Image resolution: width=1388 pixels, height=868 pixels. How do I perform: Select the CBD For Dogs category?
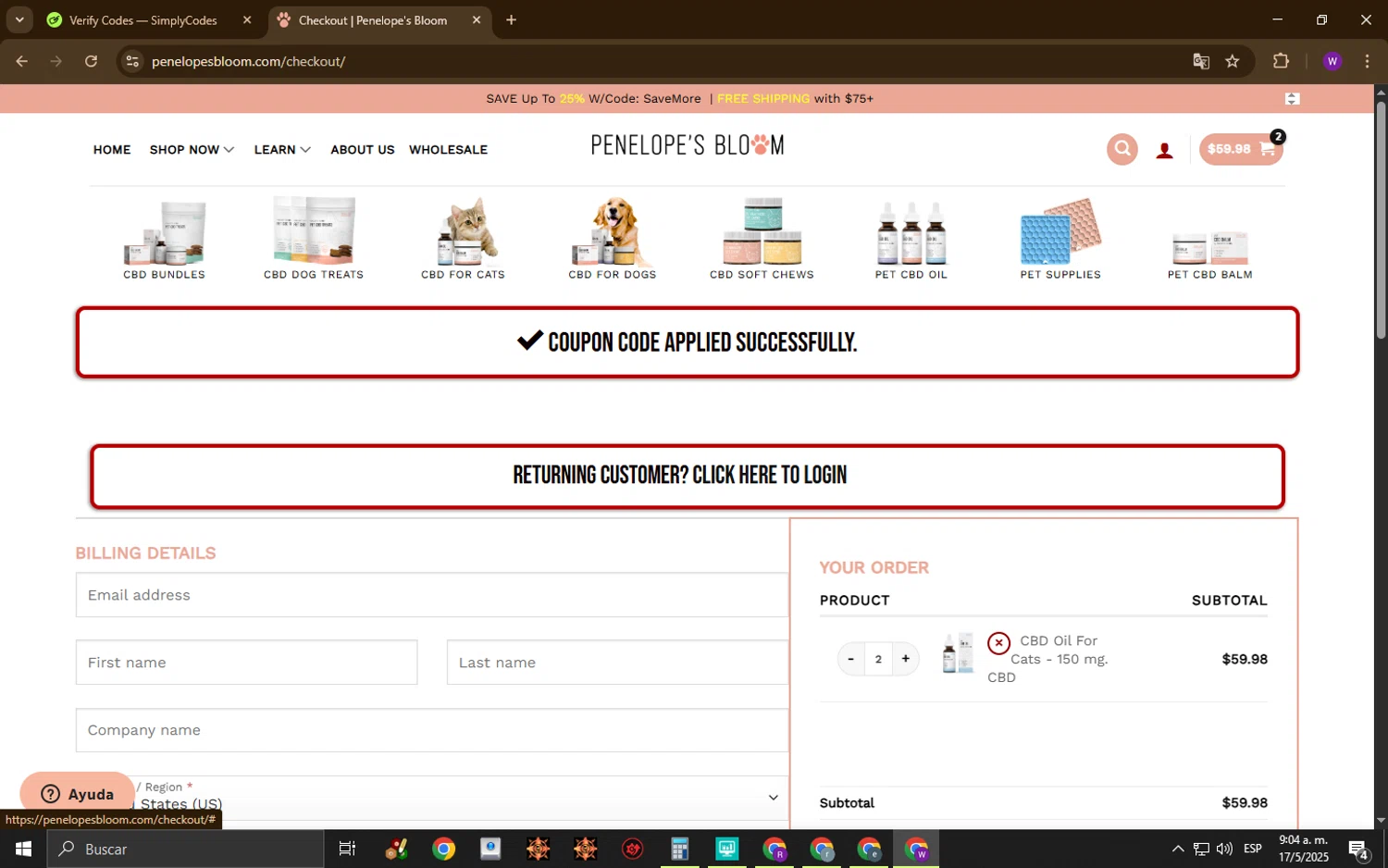pyautogui.click(x=612, y=239)
